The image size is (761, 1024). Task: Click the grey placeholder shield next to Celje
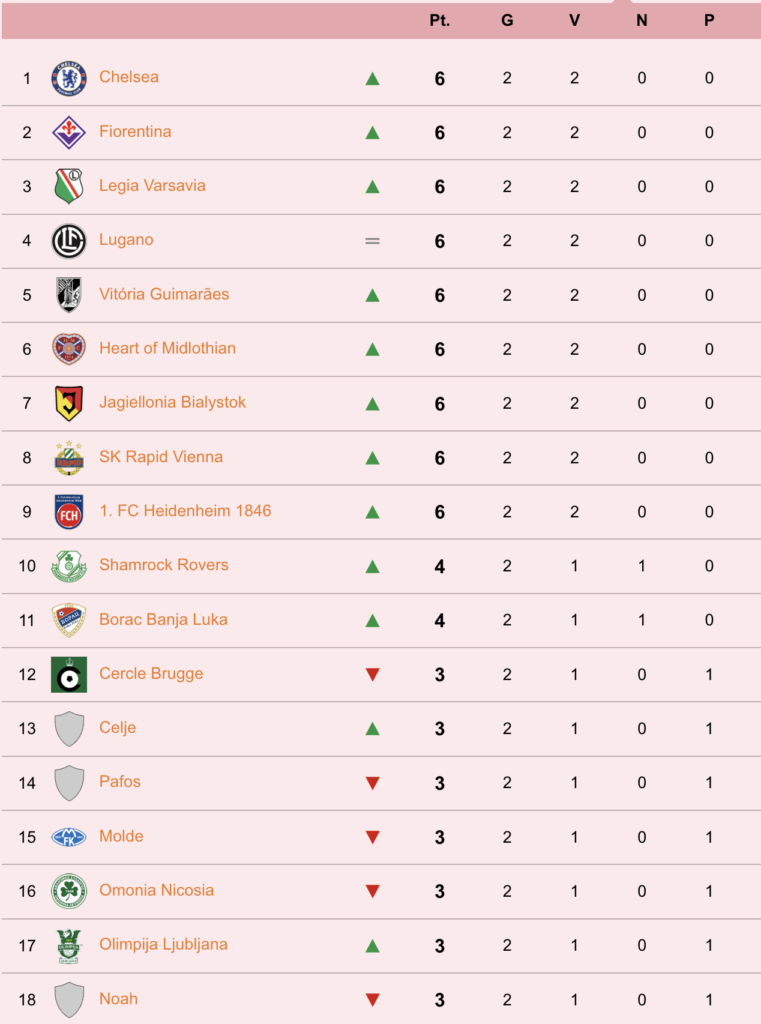[69, 728]
